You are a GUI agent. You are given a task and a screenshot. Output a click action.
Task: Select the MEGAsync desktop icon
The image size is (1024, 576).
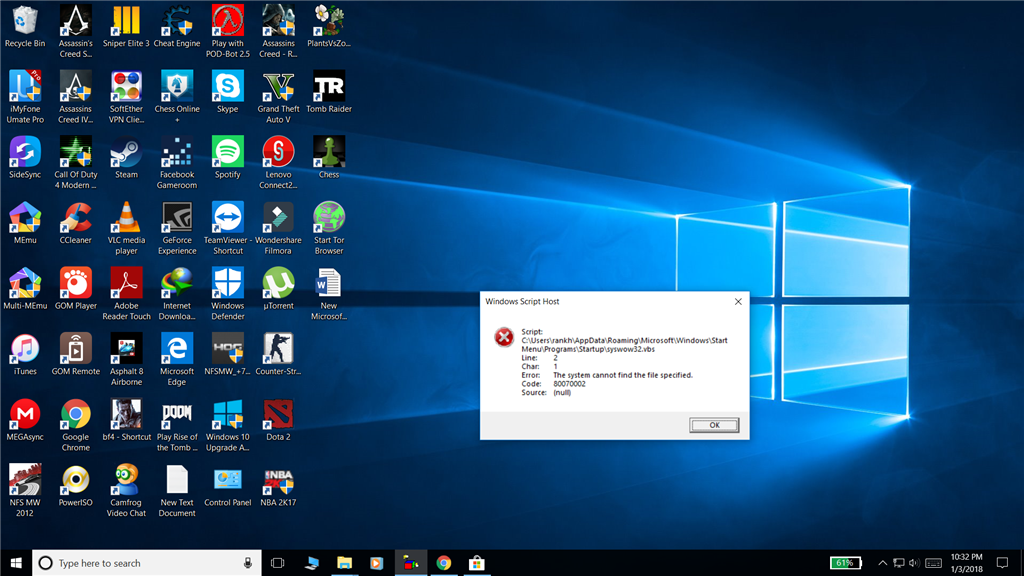tap(25, 420)
